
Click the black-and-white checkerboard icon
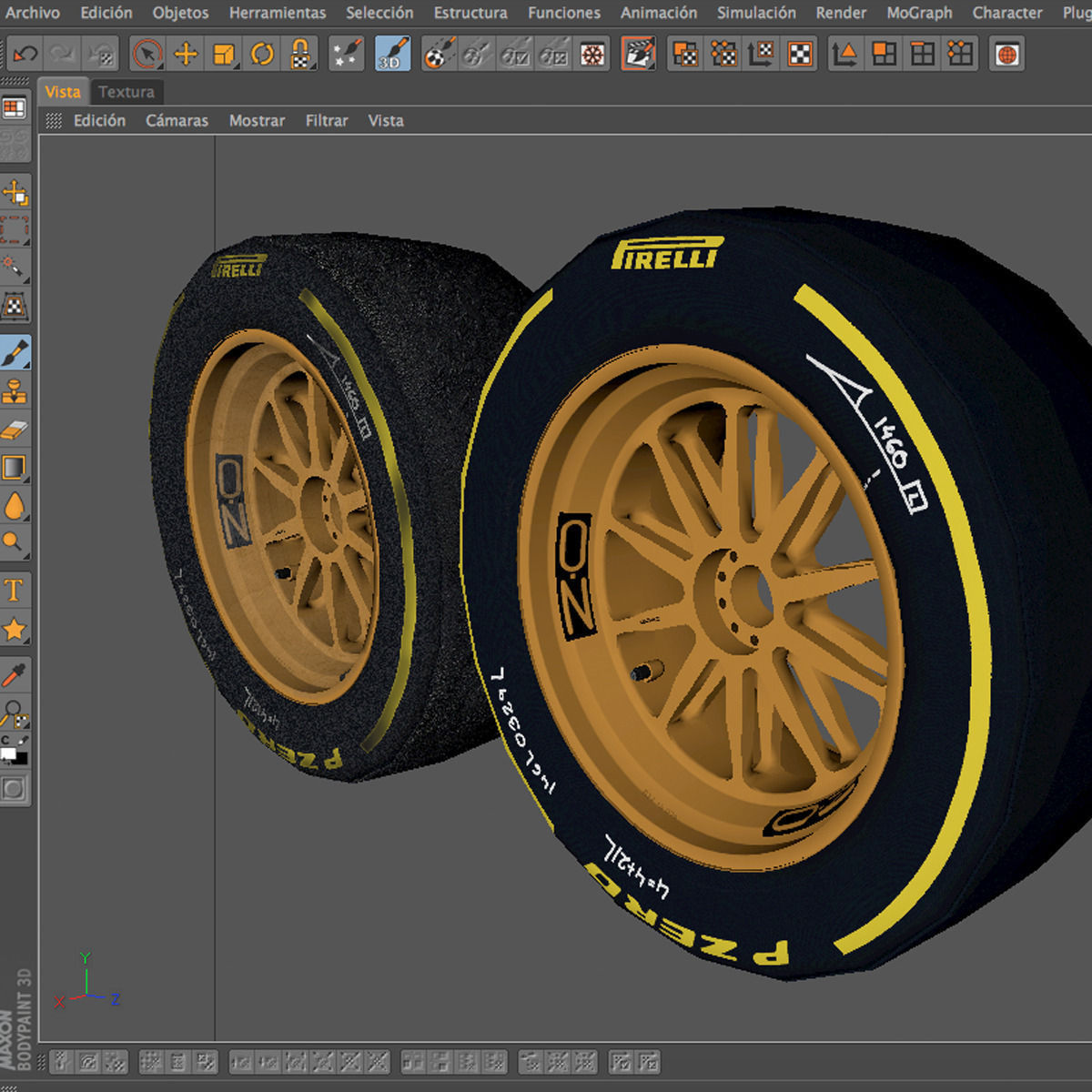(800, 55)
